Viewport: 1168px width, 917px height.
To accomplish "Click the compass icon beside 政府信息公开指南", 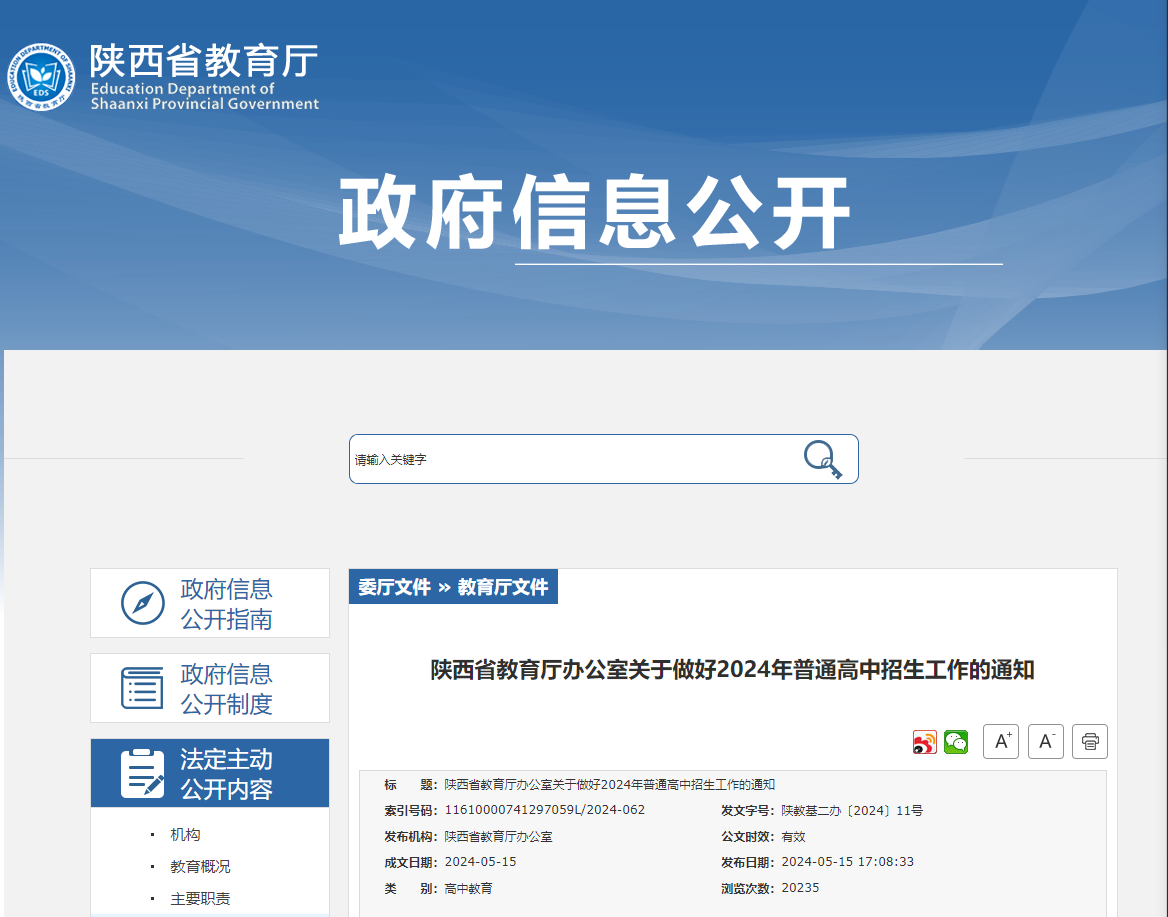I will pos(146,602).
